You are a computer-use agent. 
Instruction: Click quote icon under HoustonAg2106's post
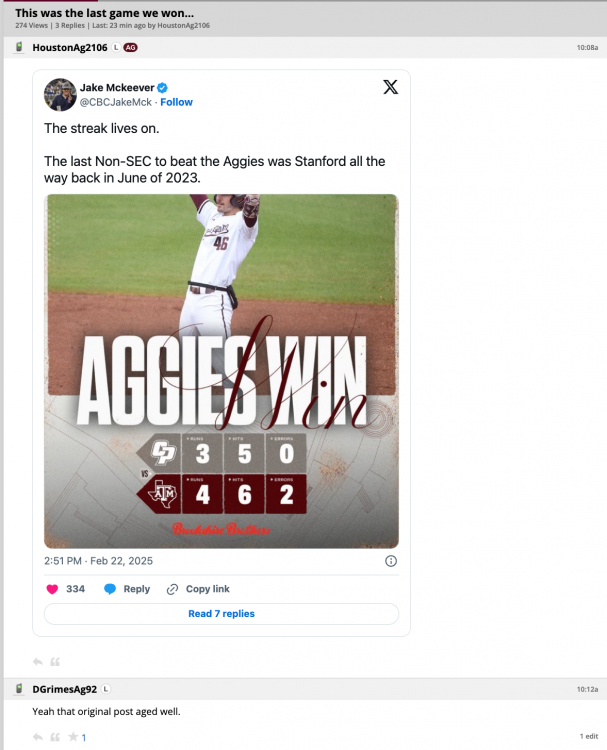coord(55,661)
